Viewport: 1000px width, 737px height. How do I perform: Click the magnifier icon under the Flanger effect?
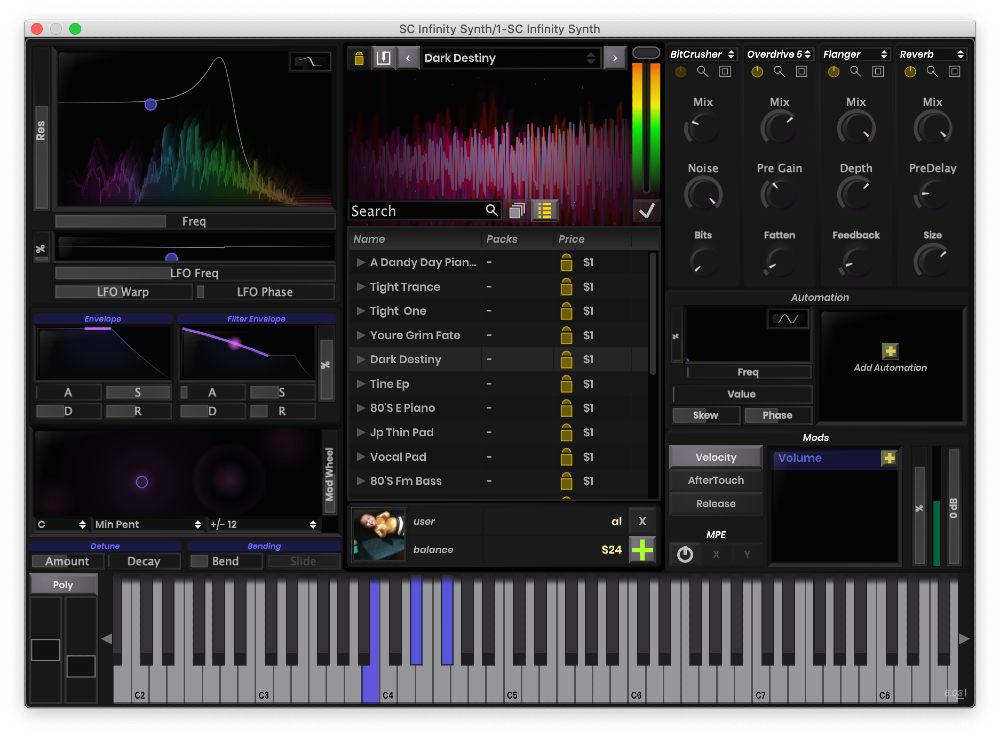(855, 72)
